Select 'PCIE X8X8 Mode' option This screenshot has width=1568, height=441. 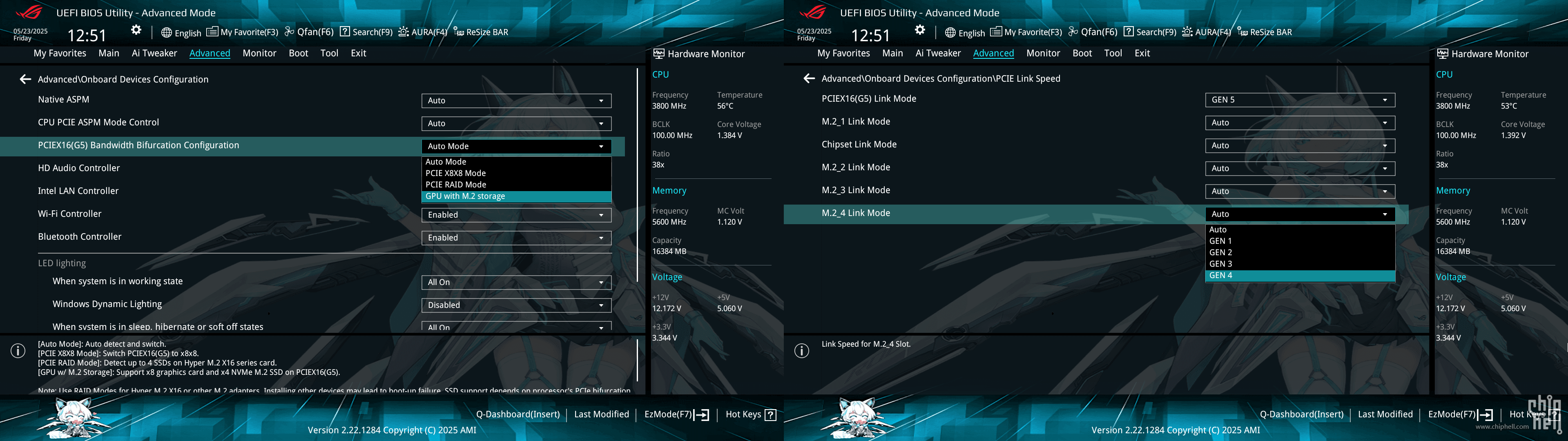516,174
